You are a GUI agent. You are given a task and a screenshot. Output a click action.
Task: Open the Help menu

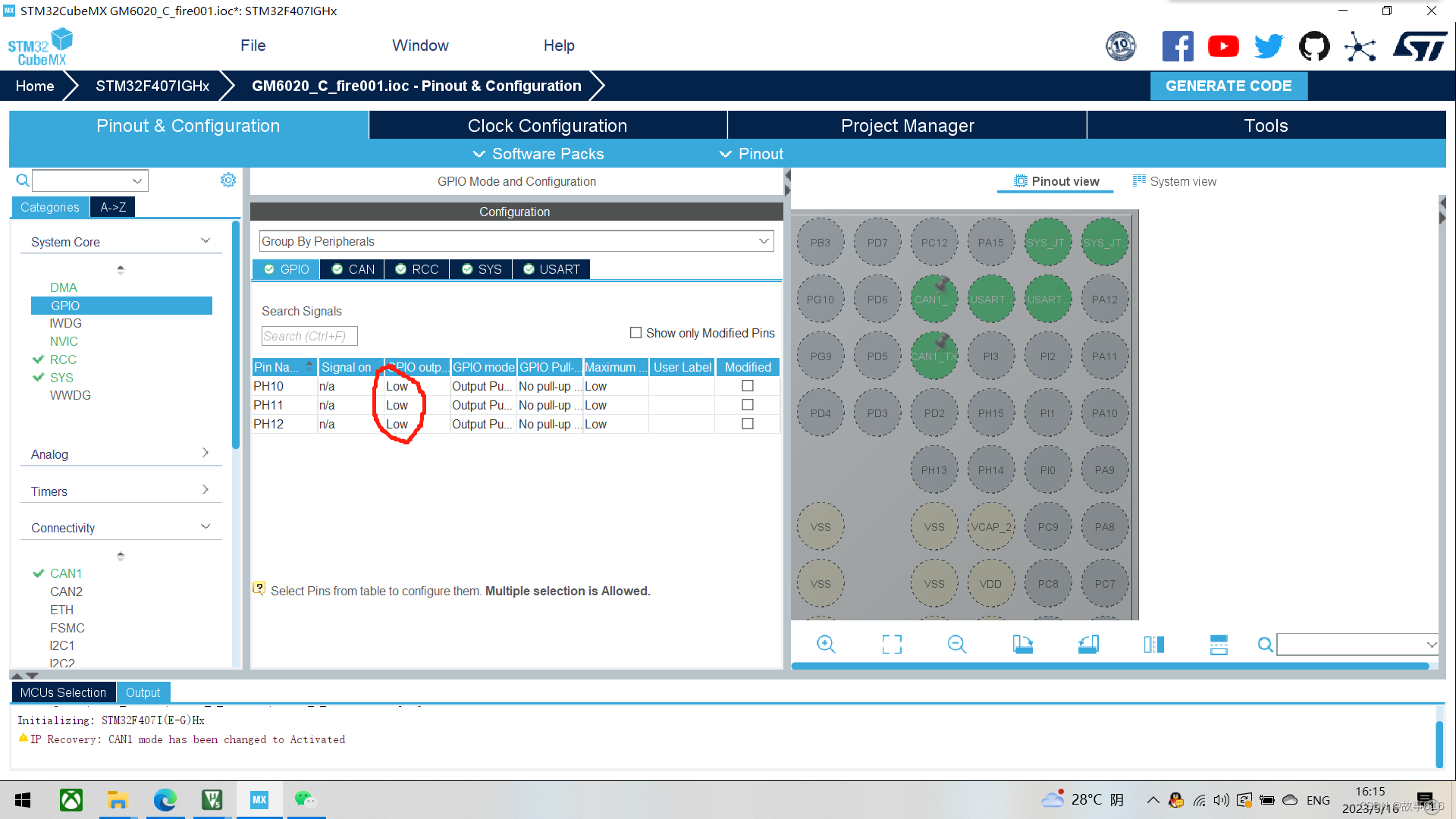tap(559, 45)
